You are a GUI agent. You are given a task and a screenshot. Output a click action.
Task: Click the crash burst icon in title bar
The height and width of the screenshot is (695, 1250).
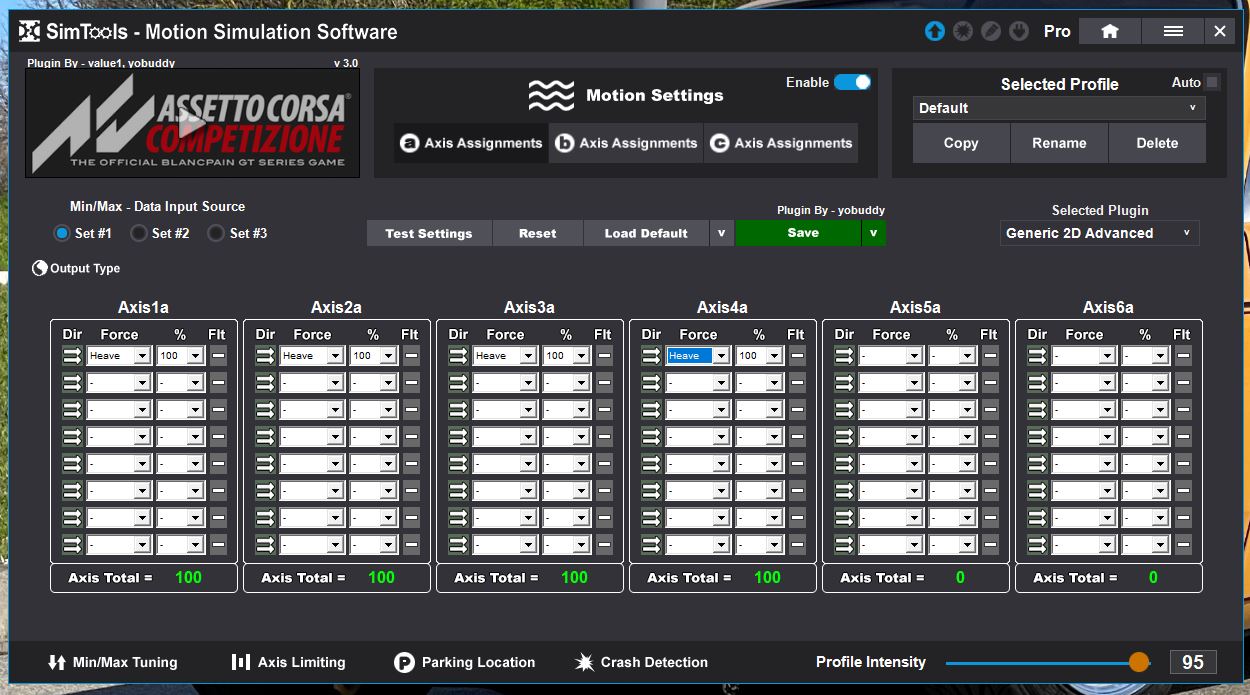tap(963, 31)
